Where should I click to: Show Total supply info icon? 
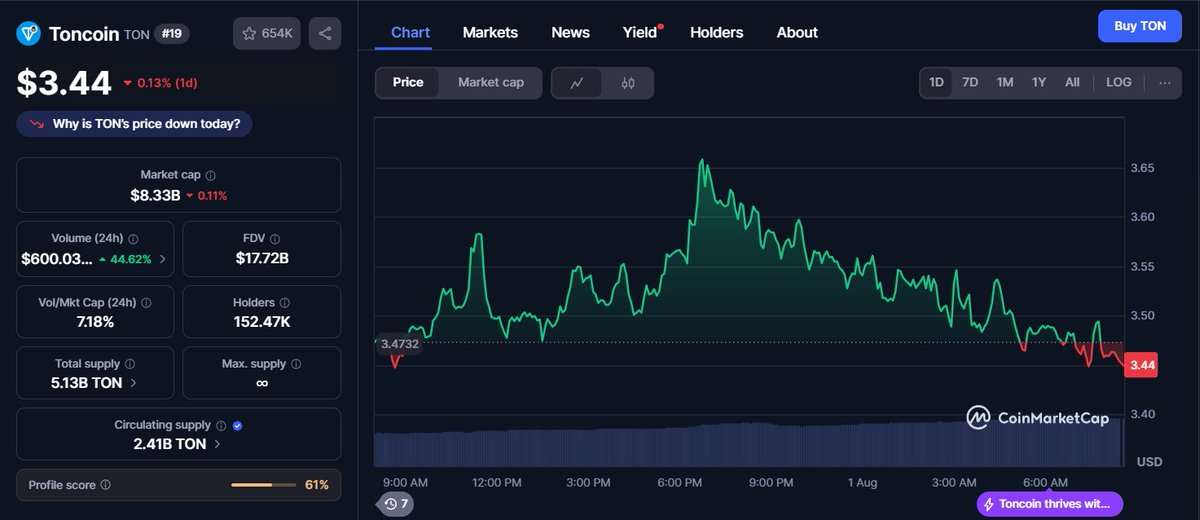[130, 364]
